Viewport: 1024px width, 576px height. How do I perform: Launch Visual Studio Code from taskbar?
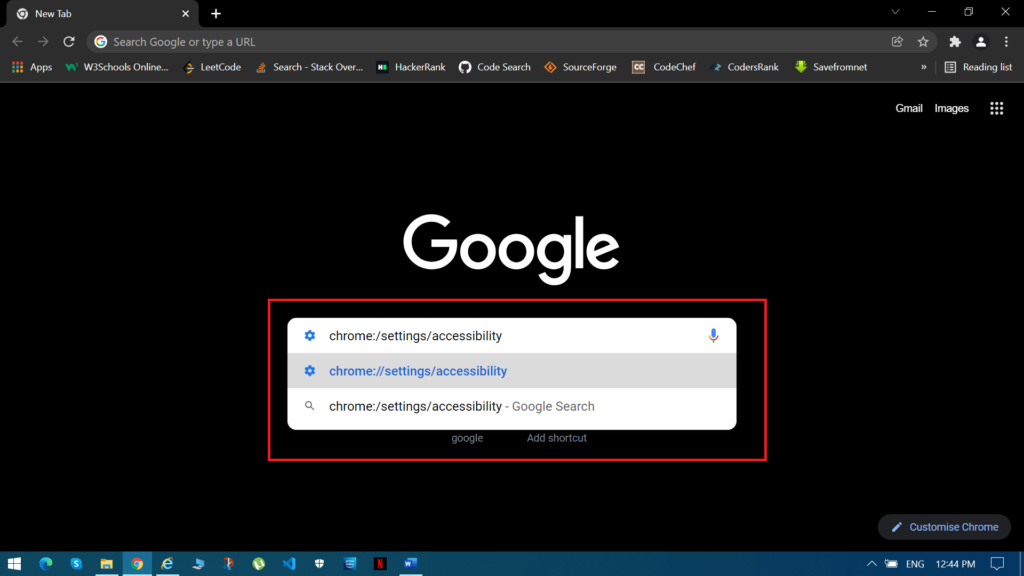tap(289, 563)
